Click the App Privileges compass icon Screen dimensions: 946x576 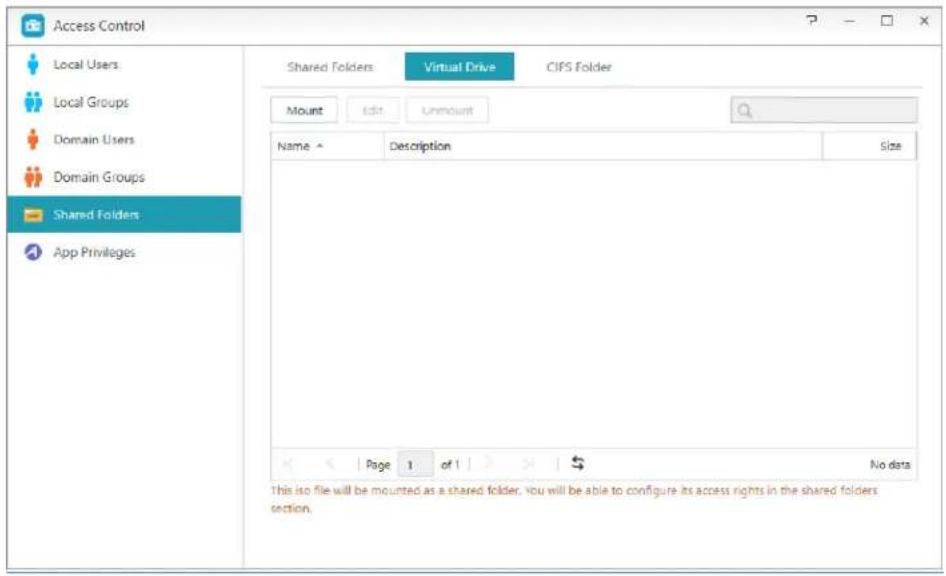pos(33,252)
